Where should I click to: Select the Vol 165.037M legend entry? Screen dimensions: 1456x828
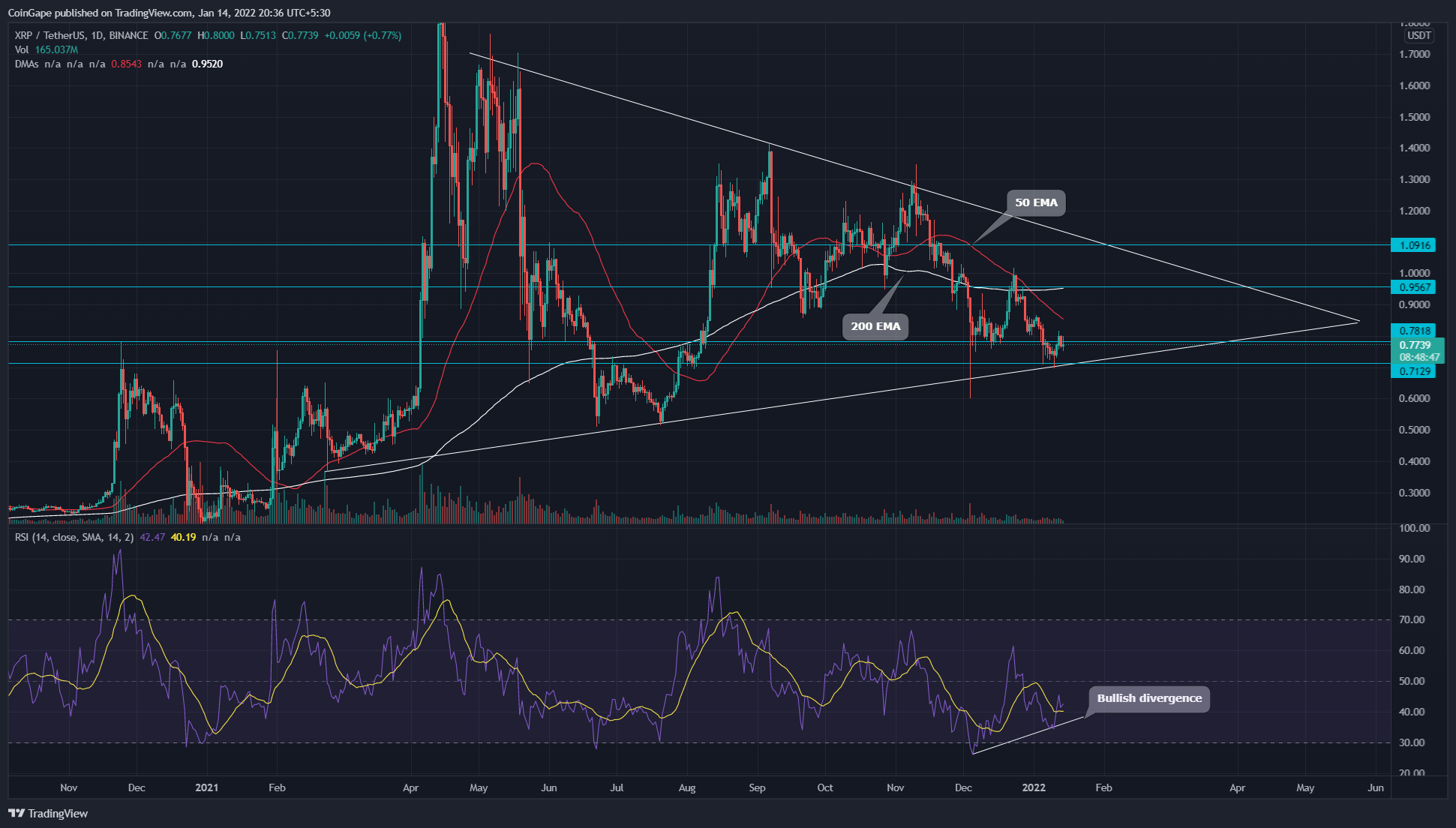click(x=46, y=49)
